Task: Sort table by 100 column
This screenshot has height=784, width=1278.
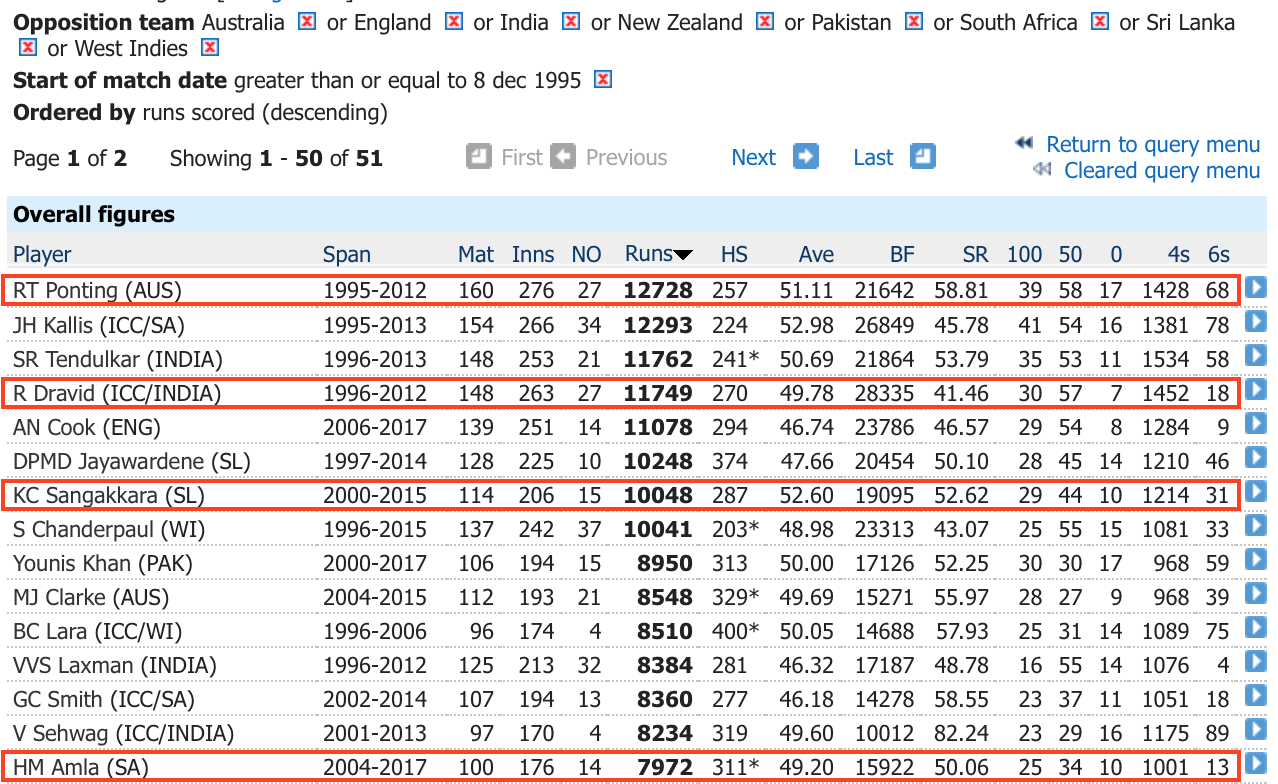Action: point(1024,254)
